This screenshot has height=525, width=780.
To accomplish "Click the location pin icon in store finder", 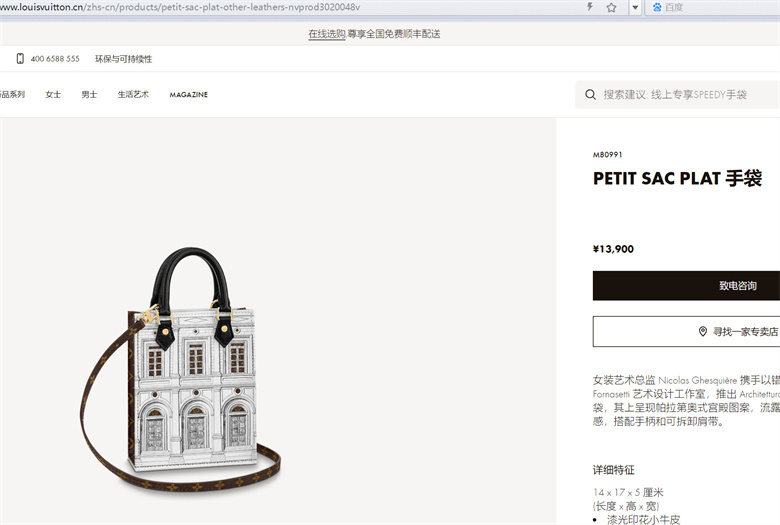I will [x=702, y=331].
